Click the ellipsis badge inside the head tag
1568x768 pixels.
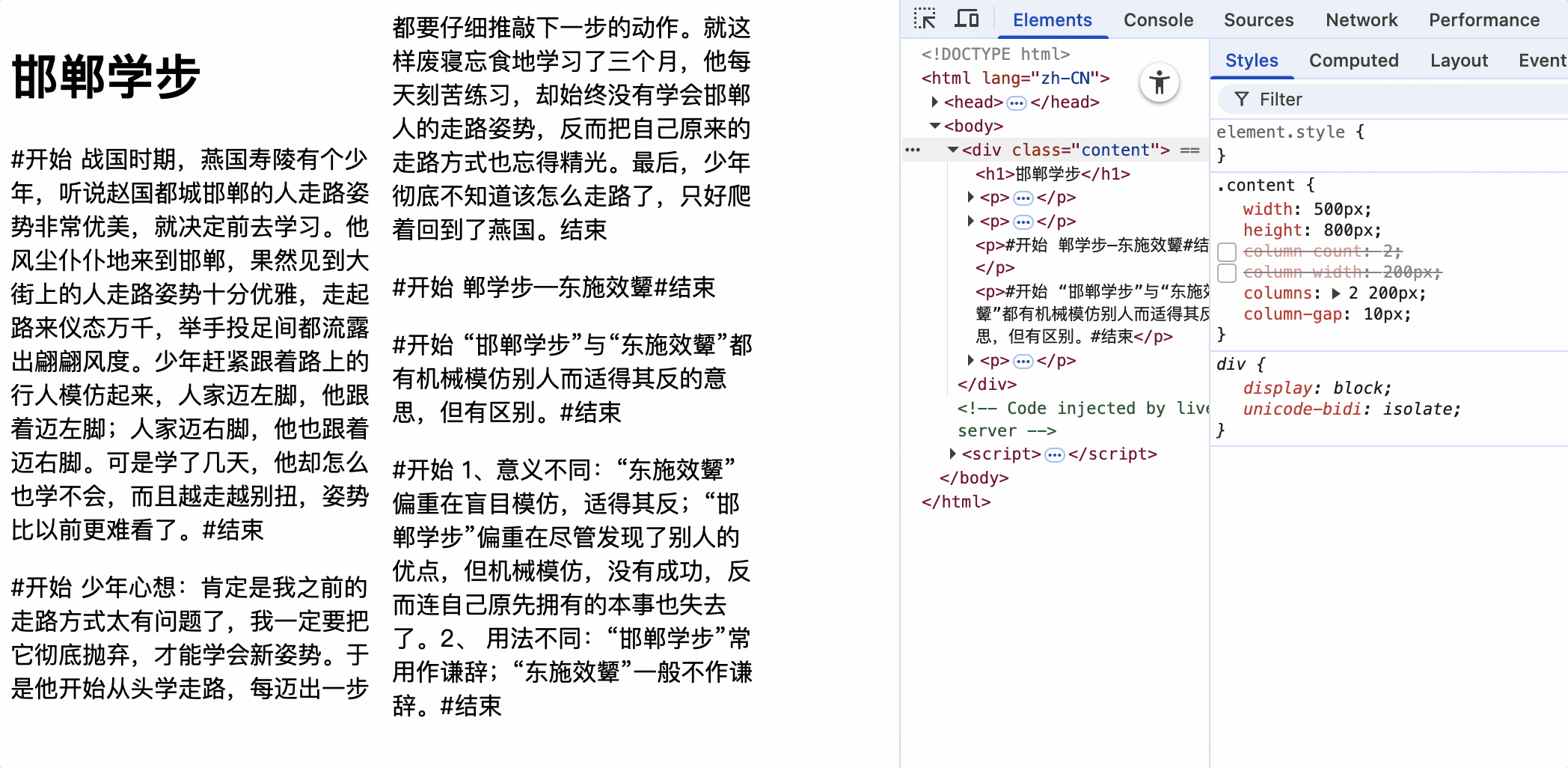click(1017, 103)
